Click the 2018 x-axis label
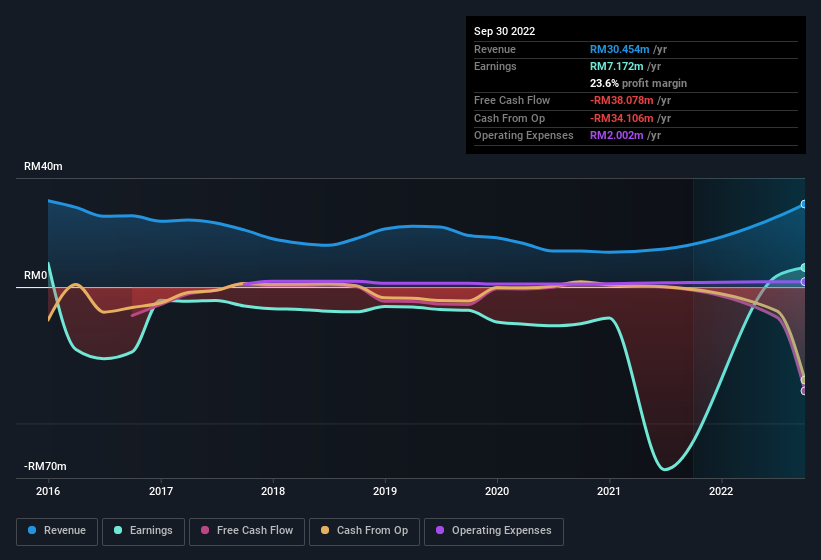This screenshot has width=821, height=560. (x=273, y=491)
